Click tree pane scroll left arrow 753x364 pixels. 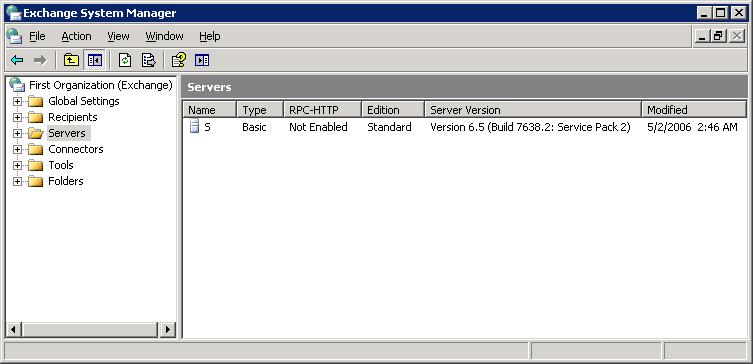pos(13,329)
